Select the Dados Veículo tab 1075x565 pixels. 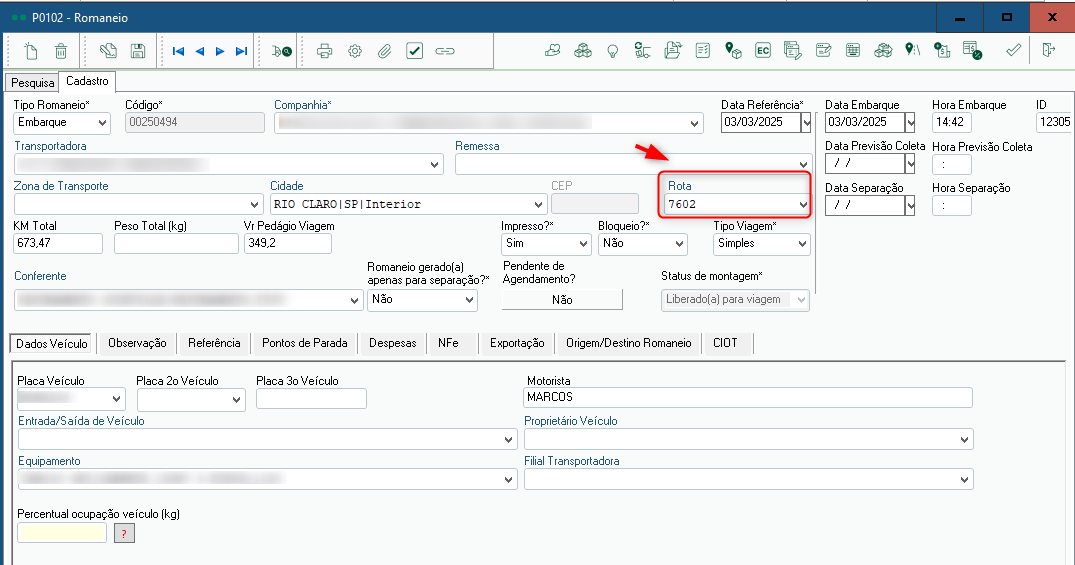52,344
